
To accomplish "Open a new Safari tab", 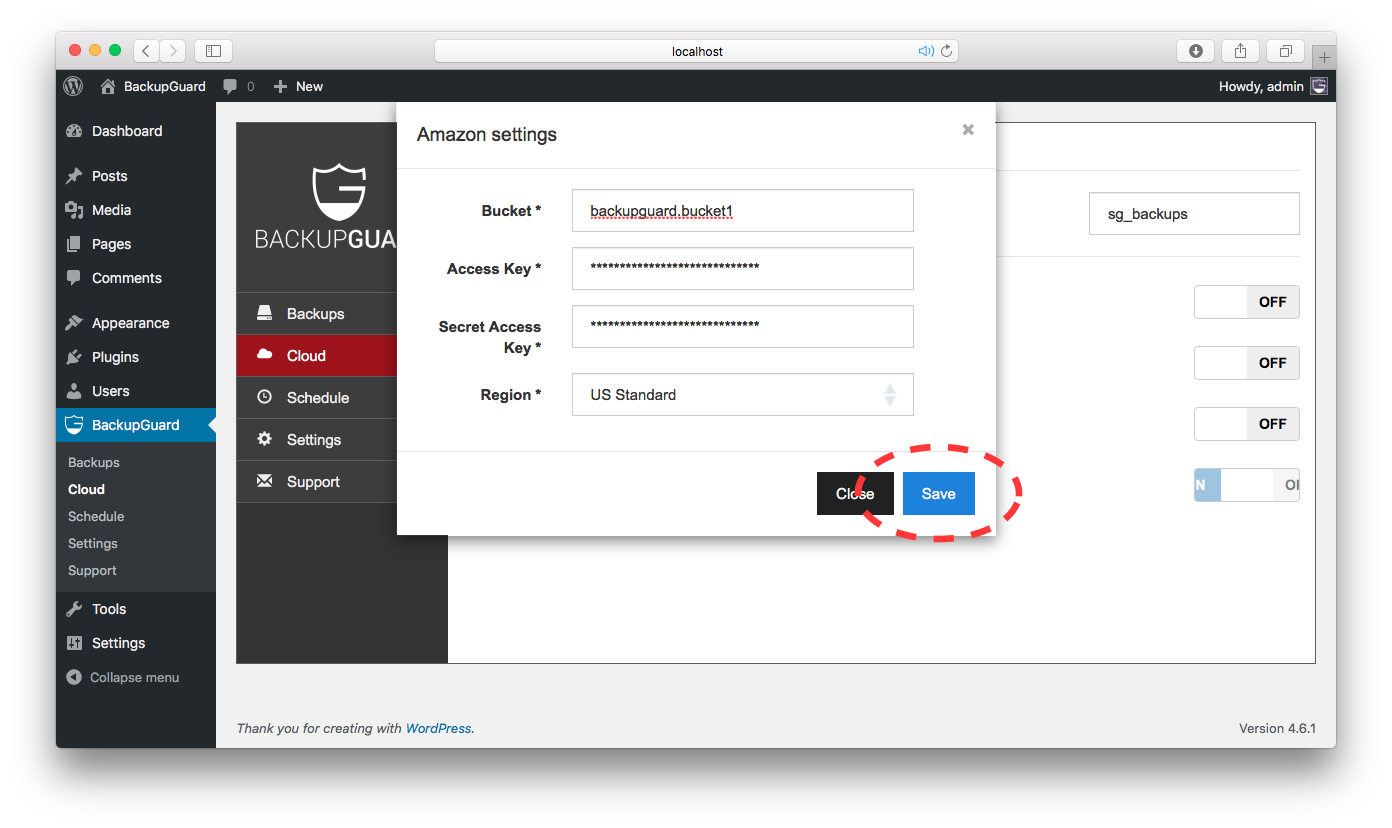I will [x=1324, y=57].
